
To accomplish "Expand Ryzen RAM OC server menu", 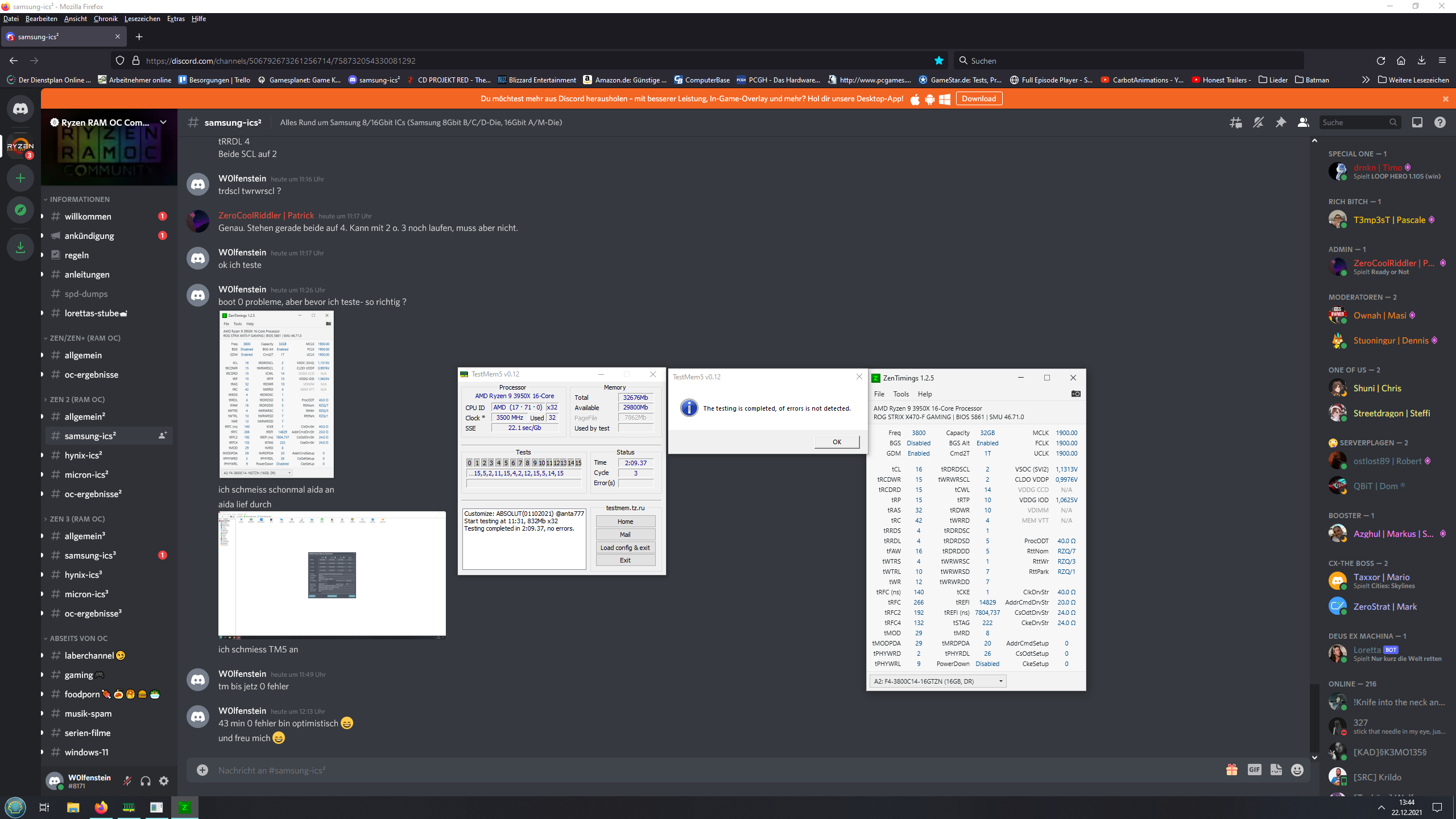I will tap(163, 122).
